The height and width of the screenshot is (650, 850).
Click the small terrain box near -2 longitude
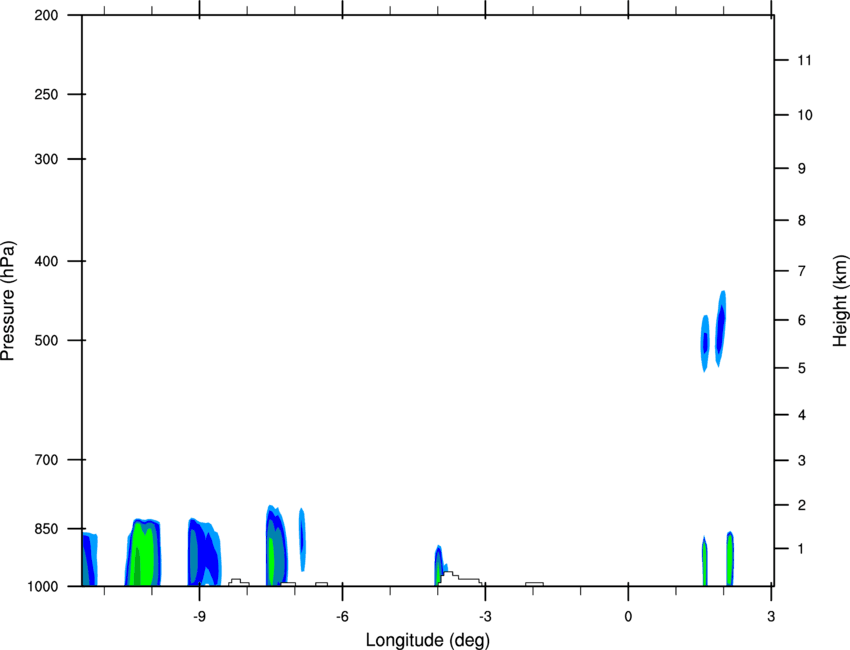point(534,584)
